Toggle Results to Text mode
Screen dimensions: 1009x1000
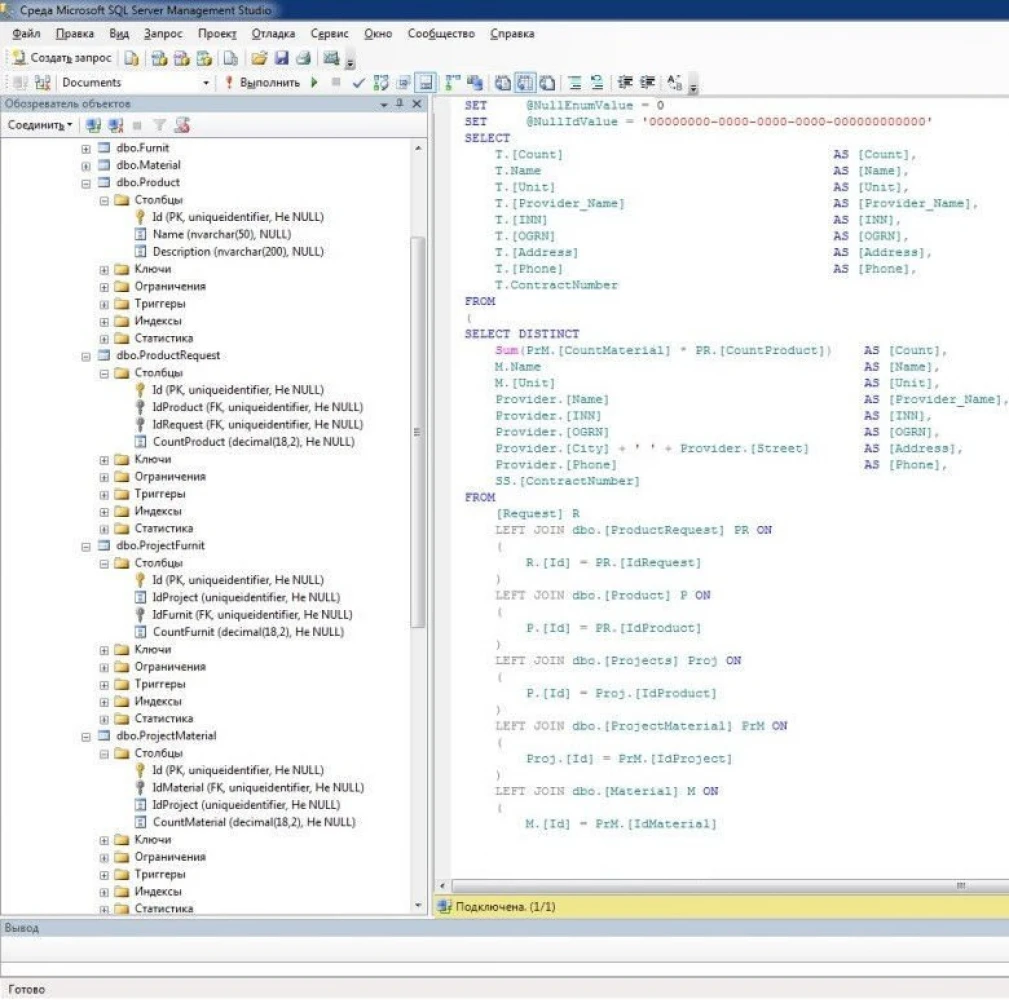pyautogui.click(x=503, y=82)
